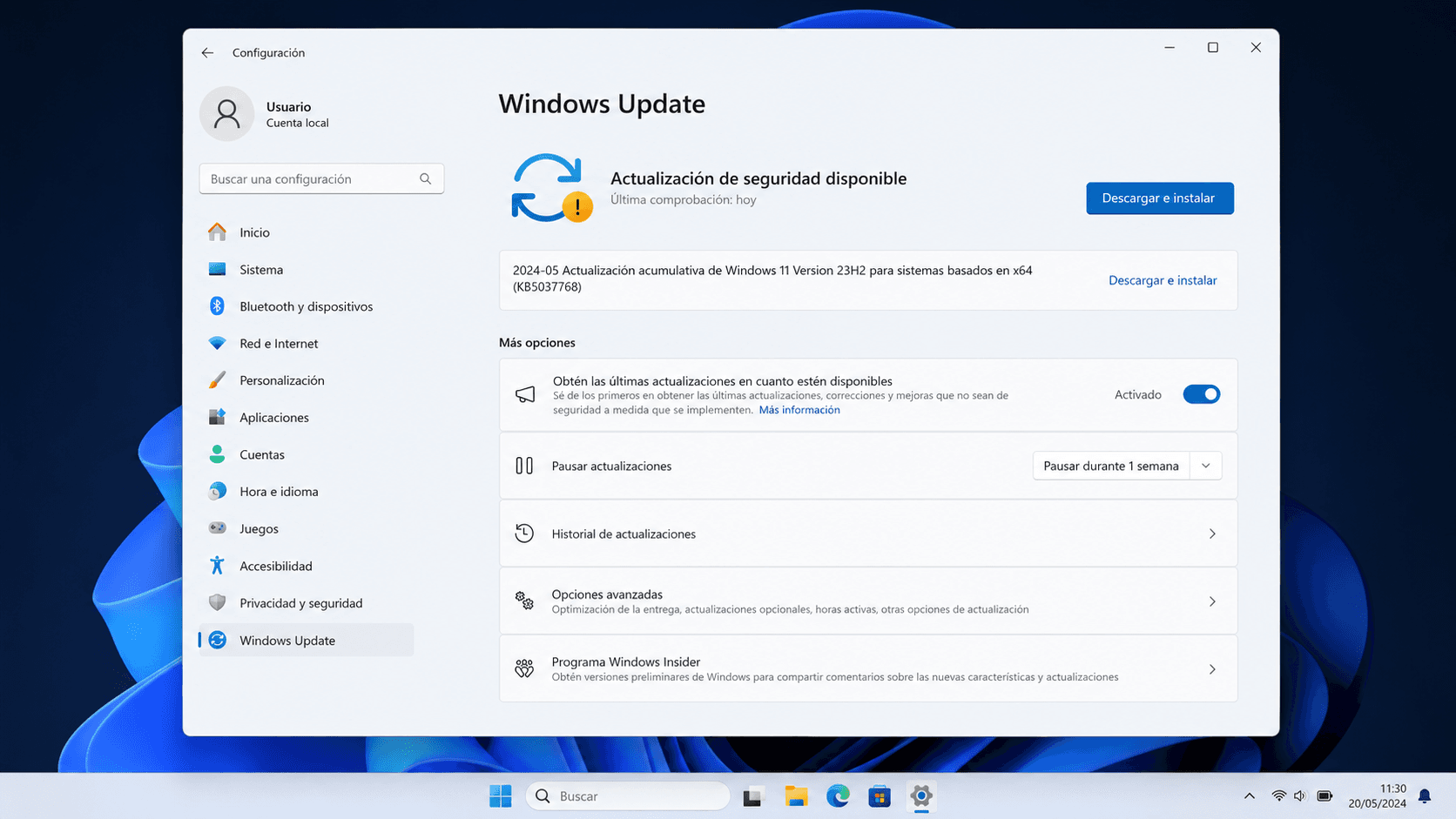Go to Privacidad y seguridad label
The height and width of the screenshot is (819, 1456).
[301, 603]
